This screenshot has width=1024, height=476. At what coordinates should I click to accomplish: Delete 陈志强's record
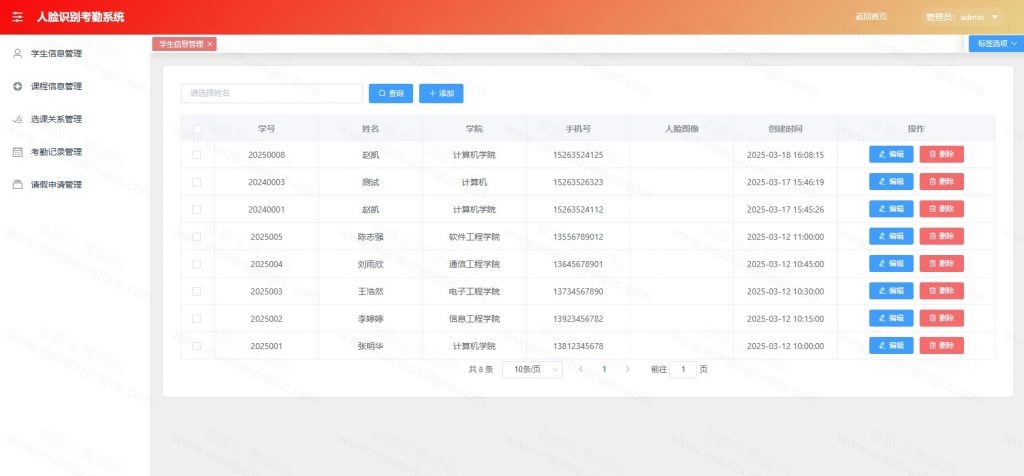coord(942,236)
